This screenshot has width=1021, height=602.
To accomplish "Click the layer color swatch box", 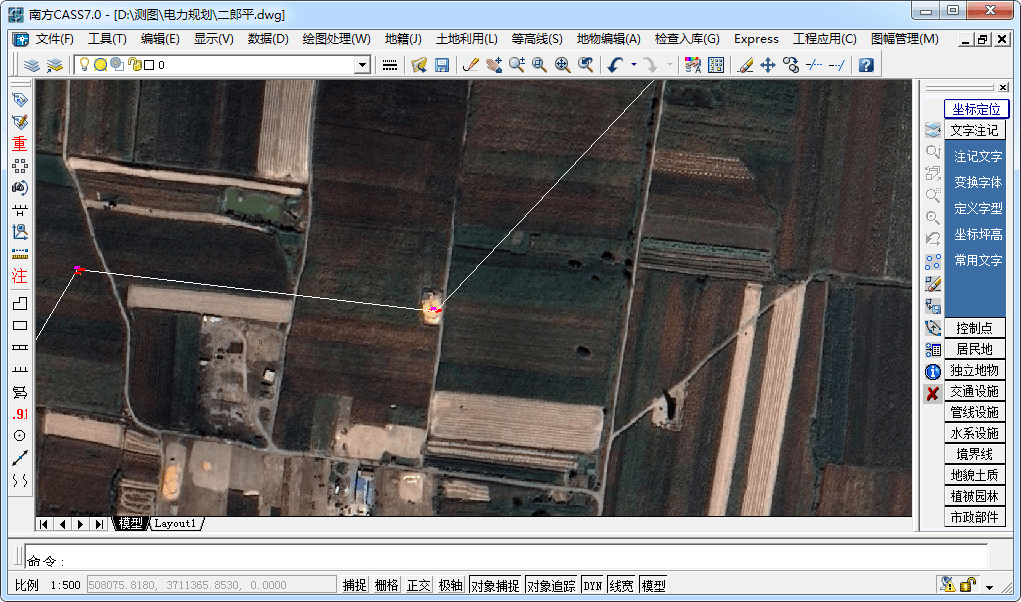I will click(149, 64).
